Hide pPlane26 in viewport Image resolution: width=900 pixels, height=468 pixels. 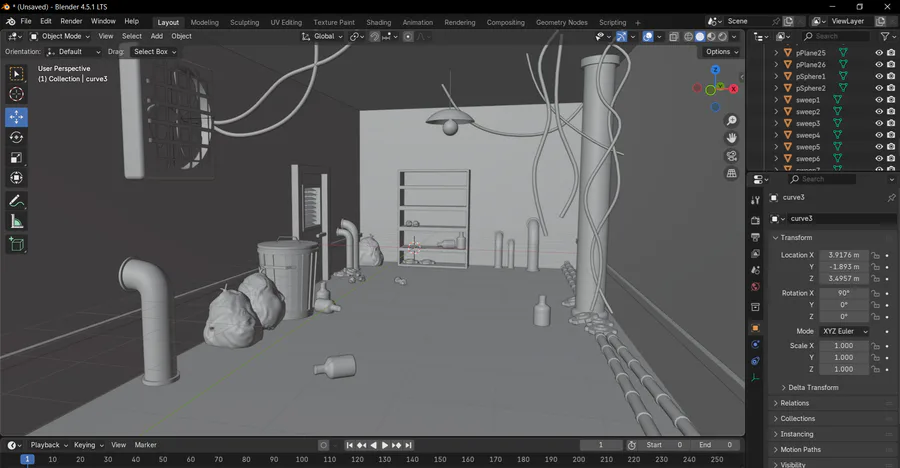879,64
